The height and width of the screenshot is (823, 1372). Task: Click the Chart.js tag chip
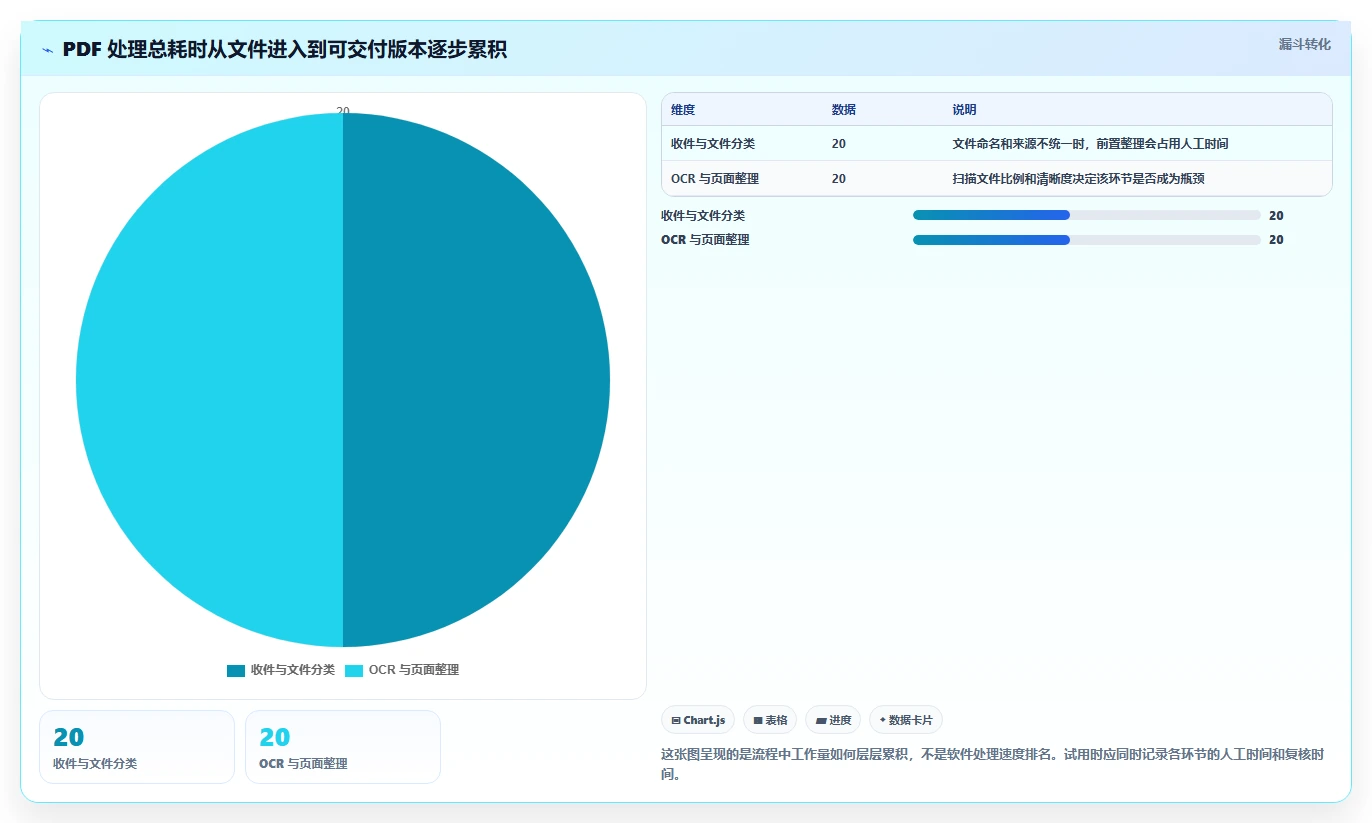tap(698, 720)
